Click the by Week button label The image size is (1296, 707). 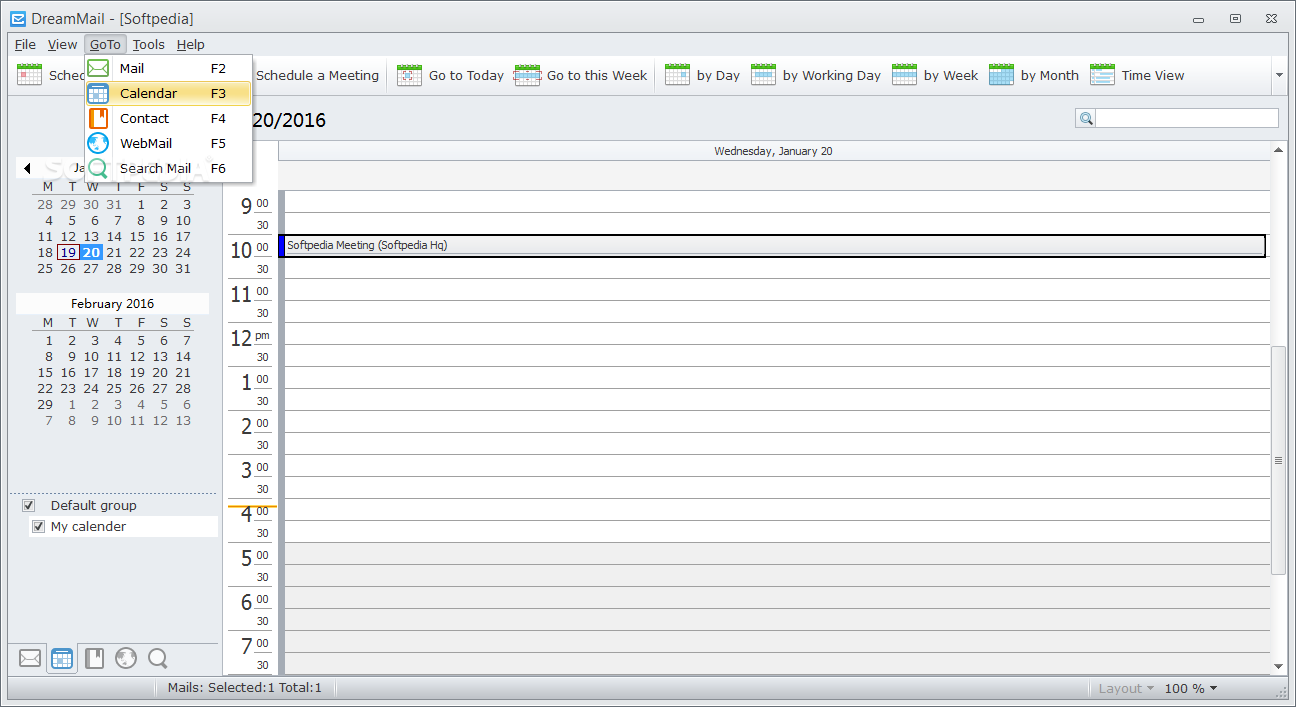(x=951, y=75)
